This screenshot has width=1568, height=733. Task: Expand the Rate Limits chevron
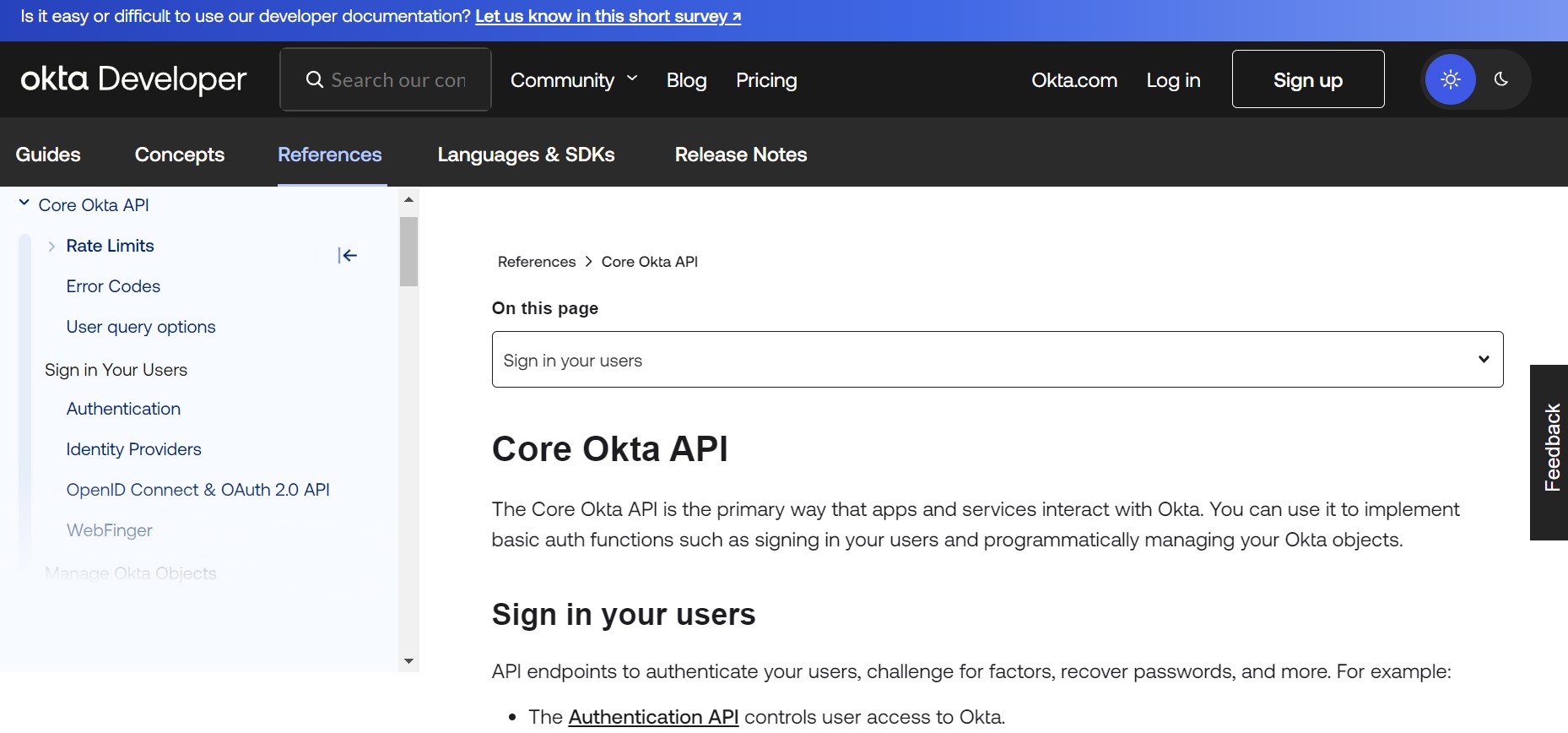51,246
